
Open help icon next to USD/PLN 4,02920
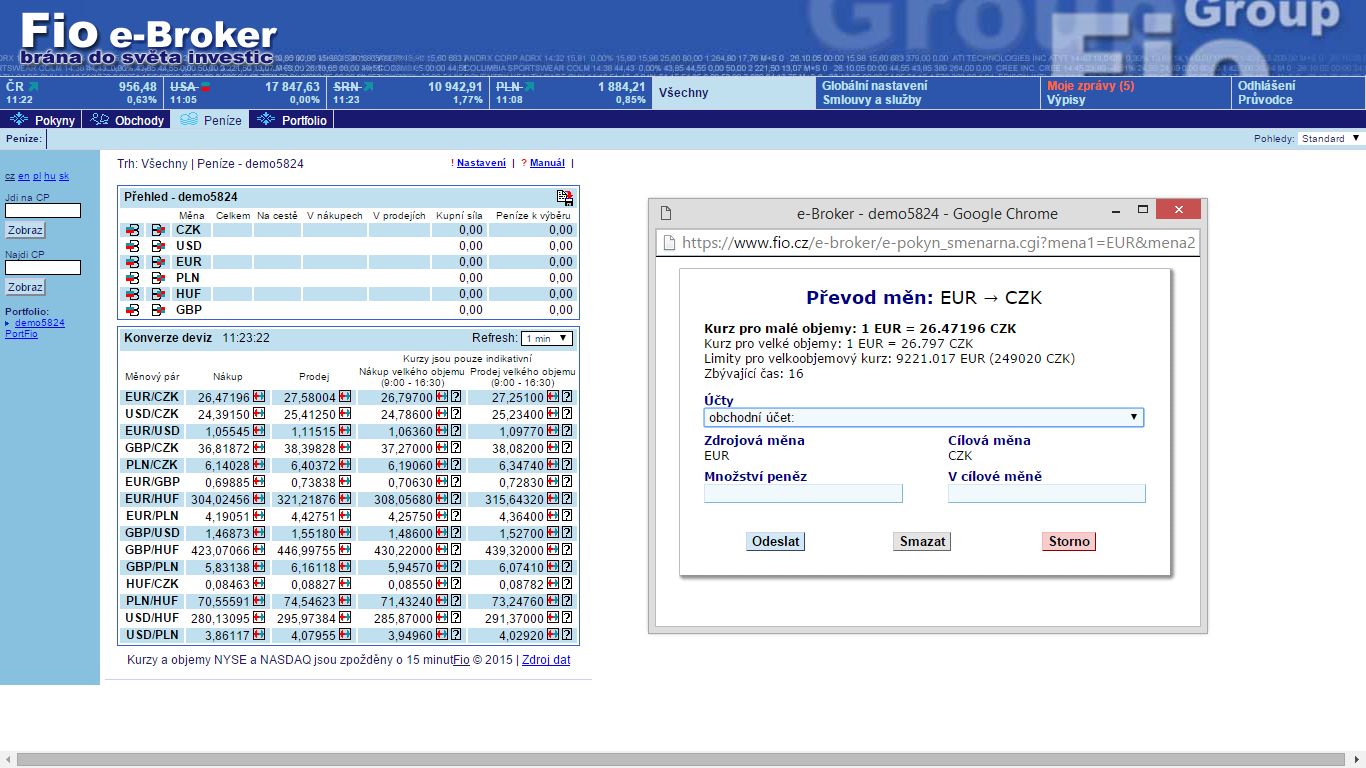click(567, 635)
